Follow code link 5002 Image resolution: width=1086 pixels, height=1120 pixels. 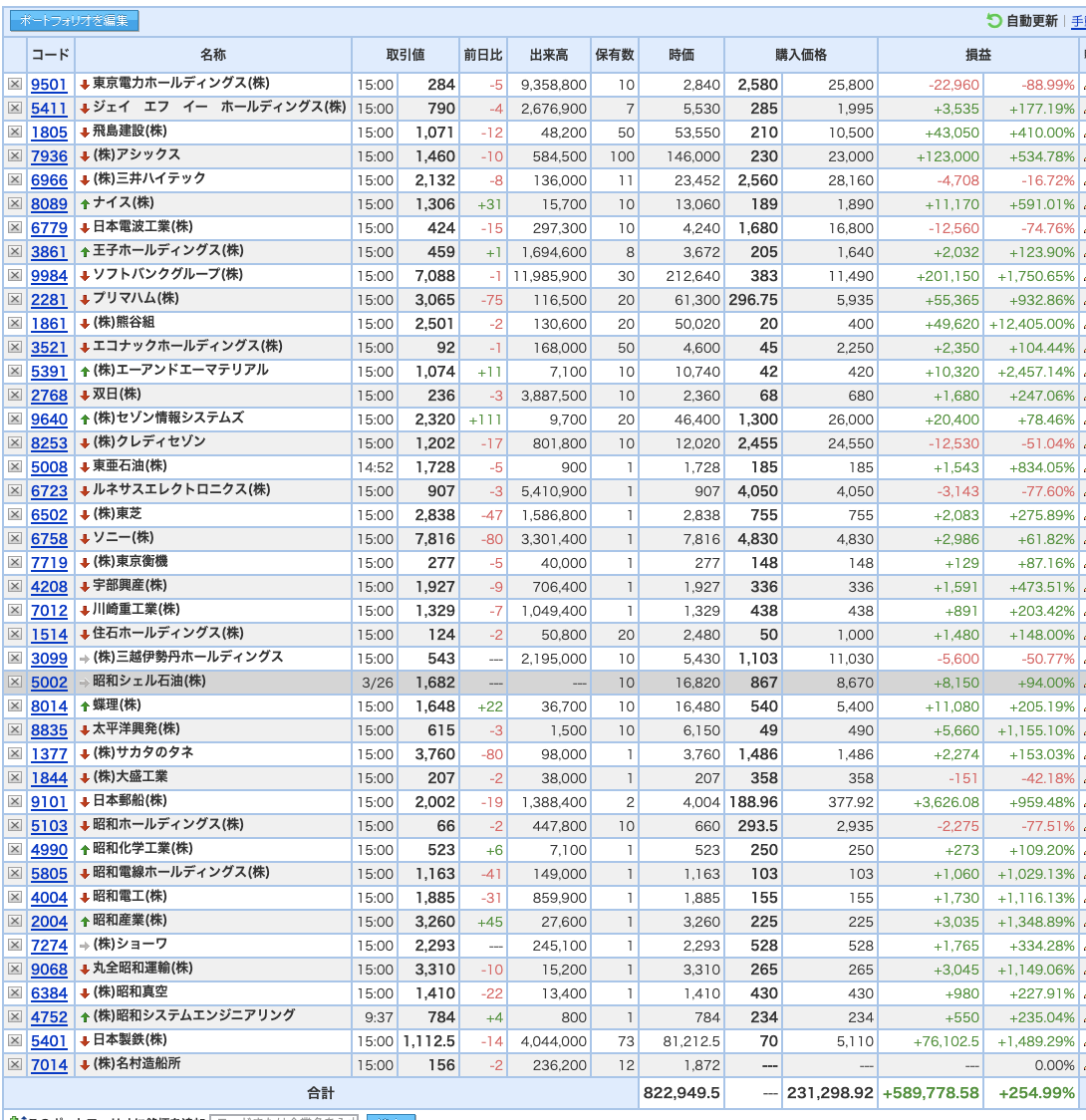[x=49, y=683]
